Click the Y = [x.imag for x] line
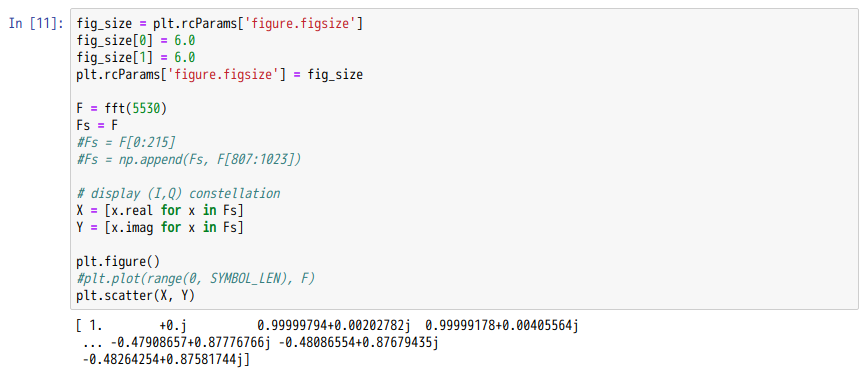Viewport: 865px width, 374px height. [x=160, y=227]
